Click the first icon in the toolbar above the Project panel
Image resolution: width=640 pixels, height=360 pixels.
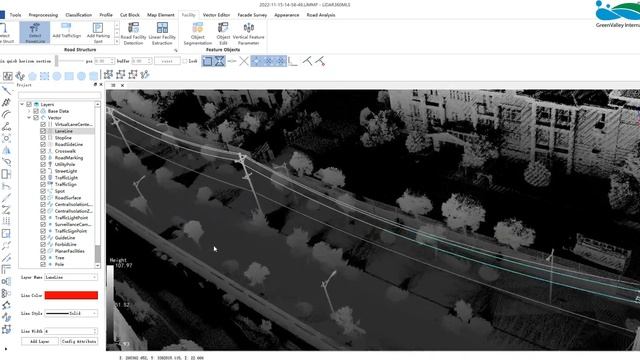8,76
